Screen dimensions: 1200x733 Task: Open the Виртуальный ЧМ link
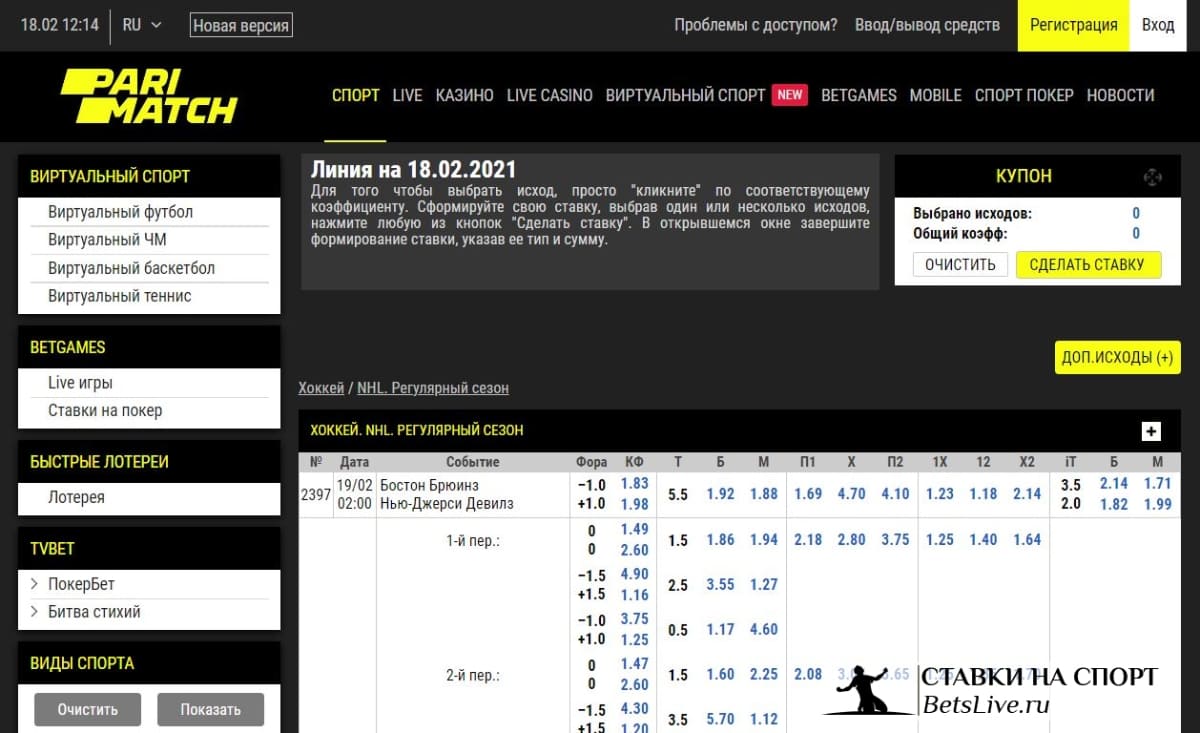[x=107, y=240]
